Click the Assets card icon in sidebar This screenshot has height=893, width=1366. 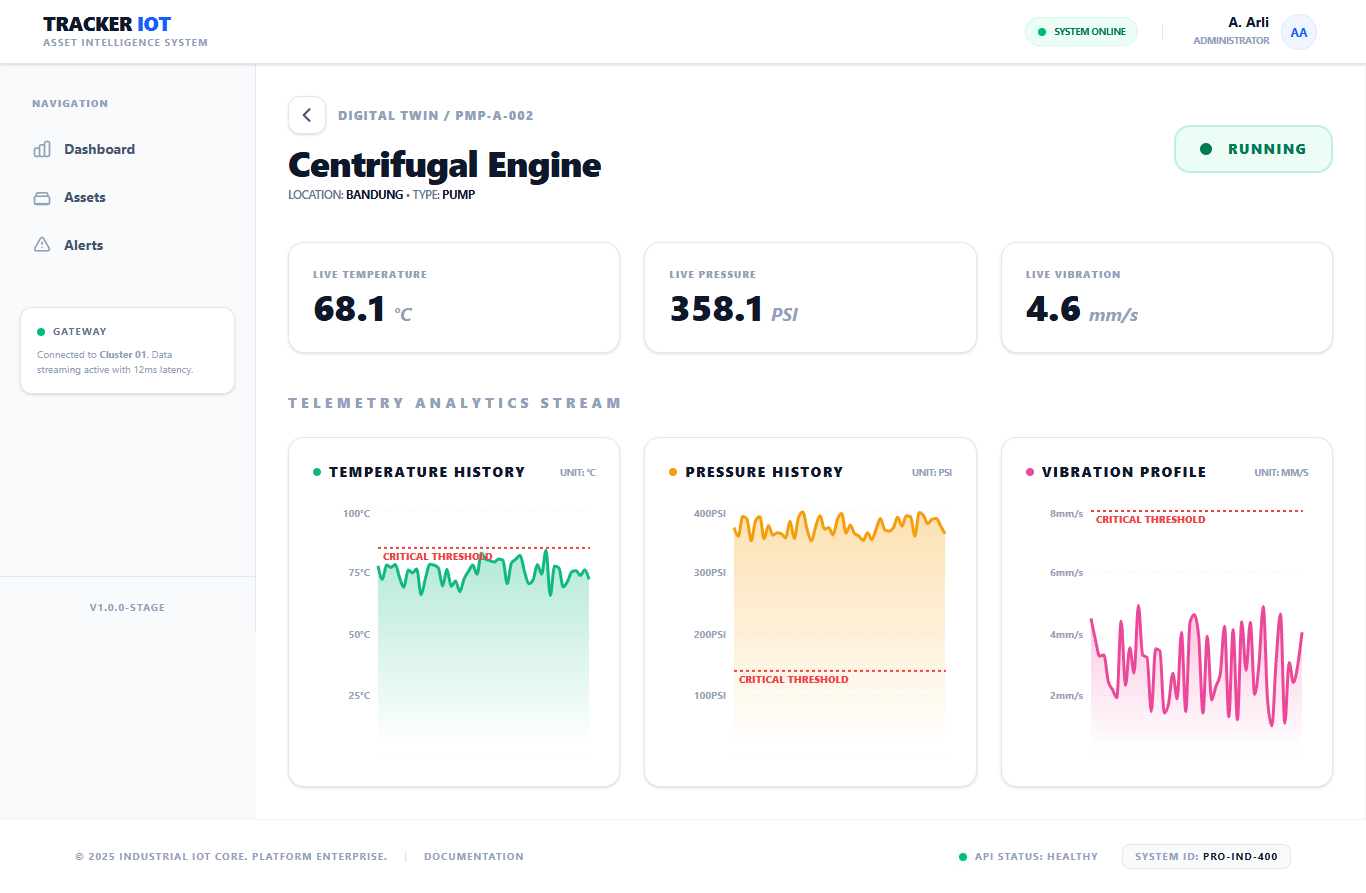(42, 197)
